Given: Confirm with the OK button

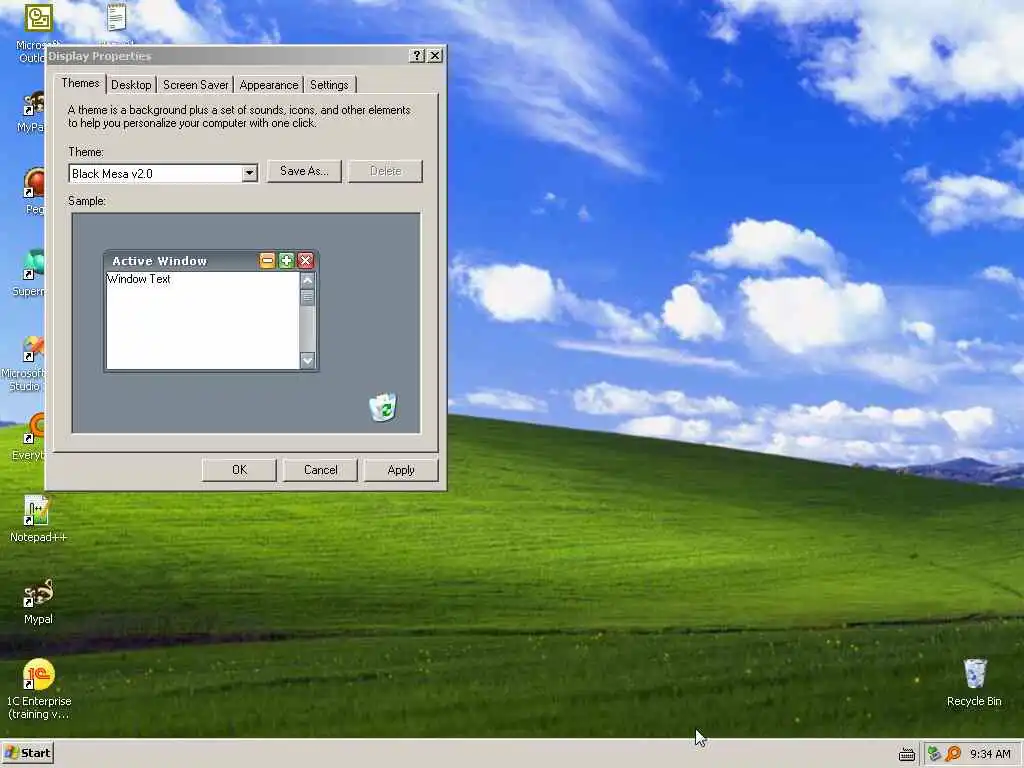Looking at the screenshot, I should (x=239, y=470).
